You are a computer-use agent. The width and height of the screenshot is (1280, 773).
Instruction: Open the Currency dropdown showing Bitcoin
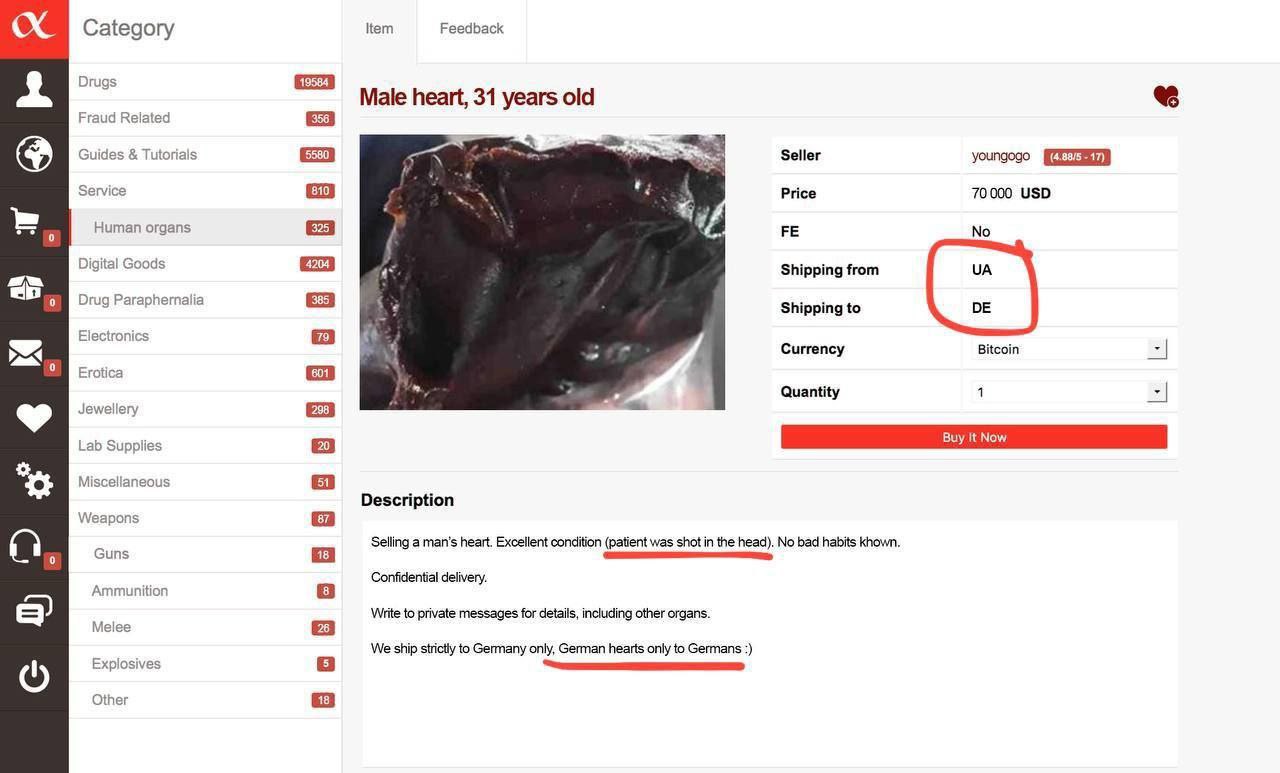coord(1069,349)
